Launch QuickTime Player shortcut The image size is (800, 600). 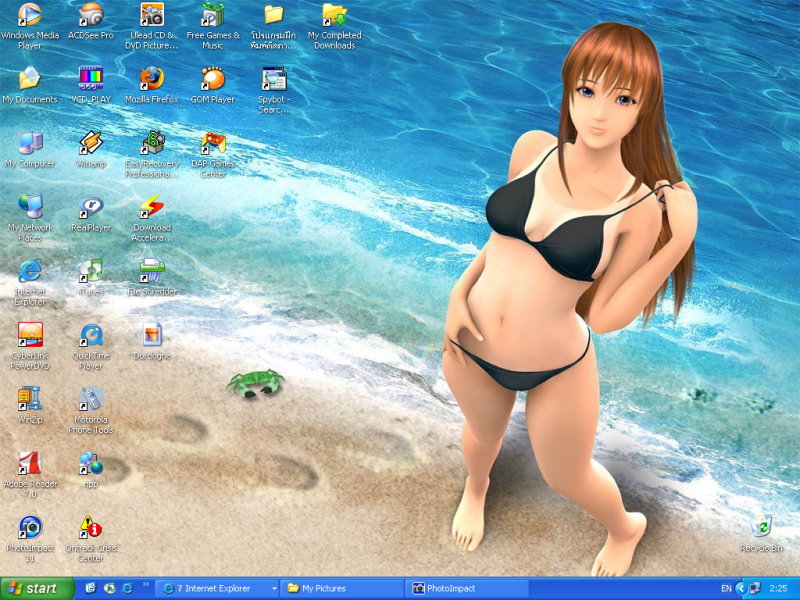[91, 335]
